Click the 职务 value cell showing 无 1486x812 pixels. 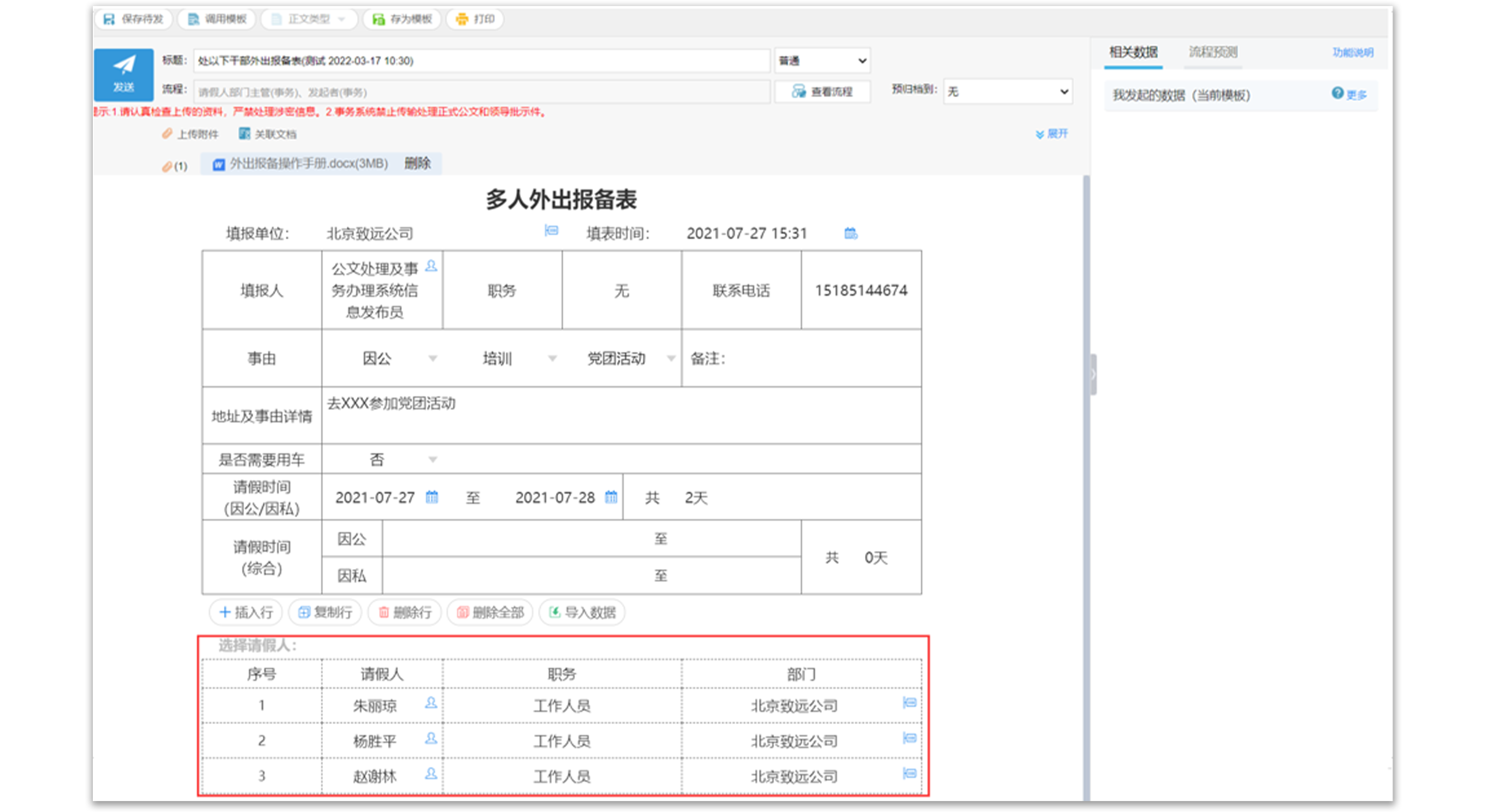(x=621, y=290)
